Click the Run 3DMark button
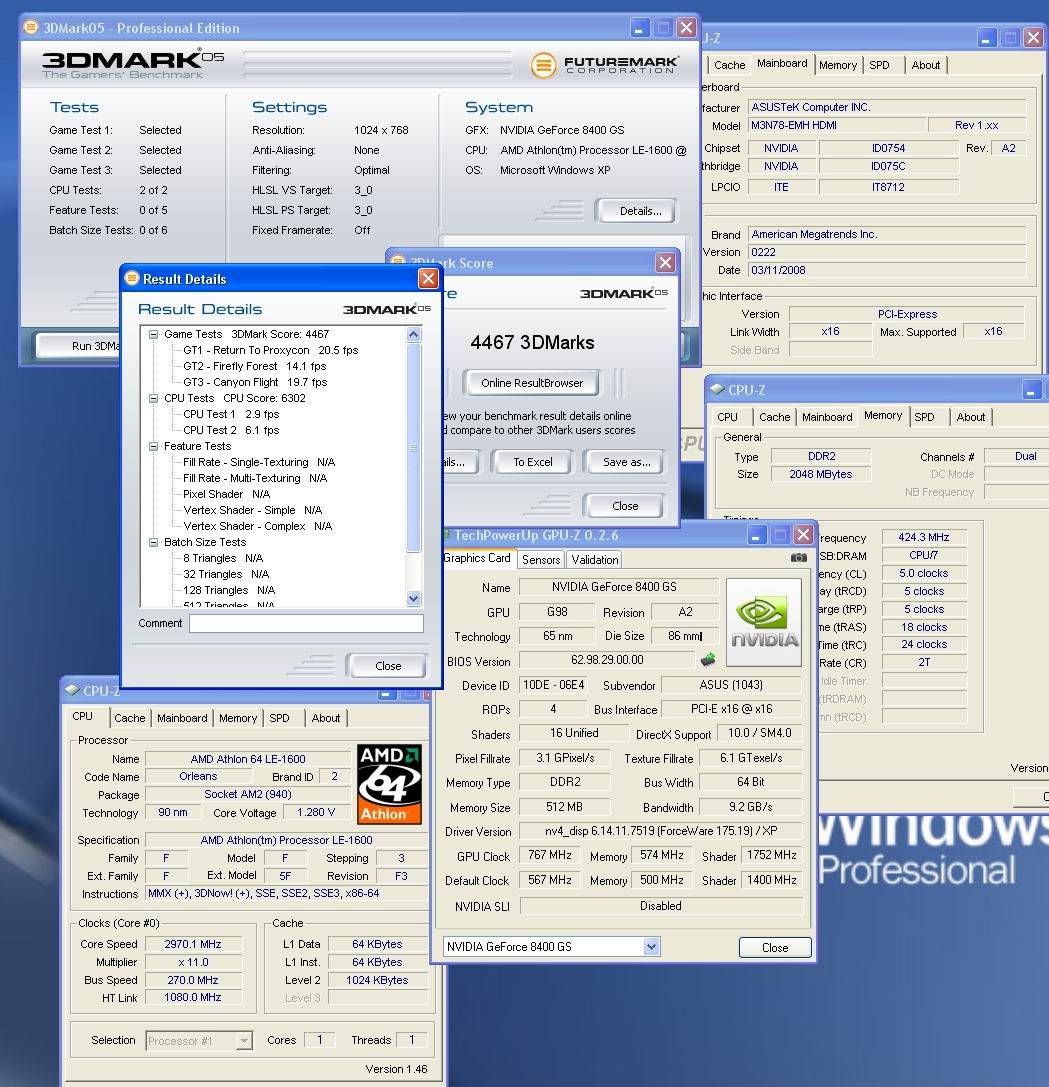1049x1087 pixels. [x=80, y=346]
